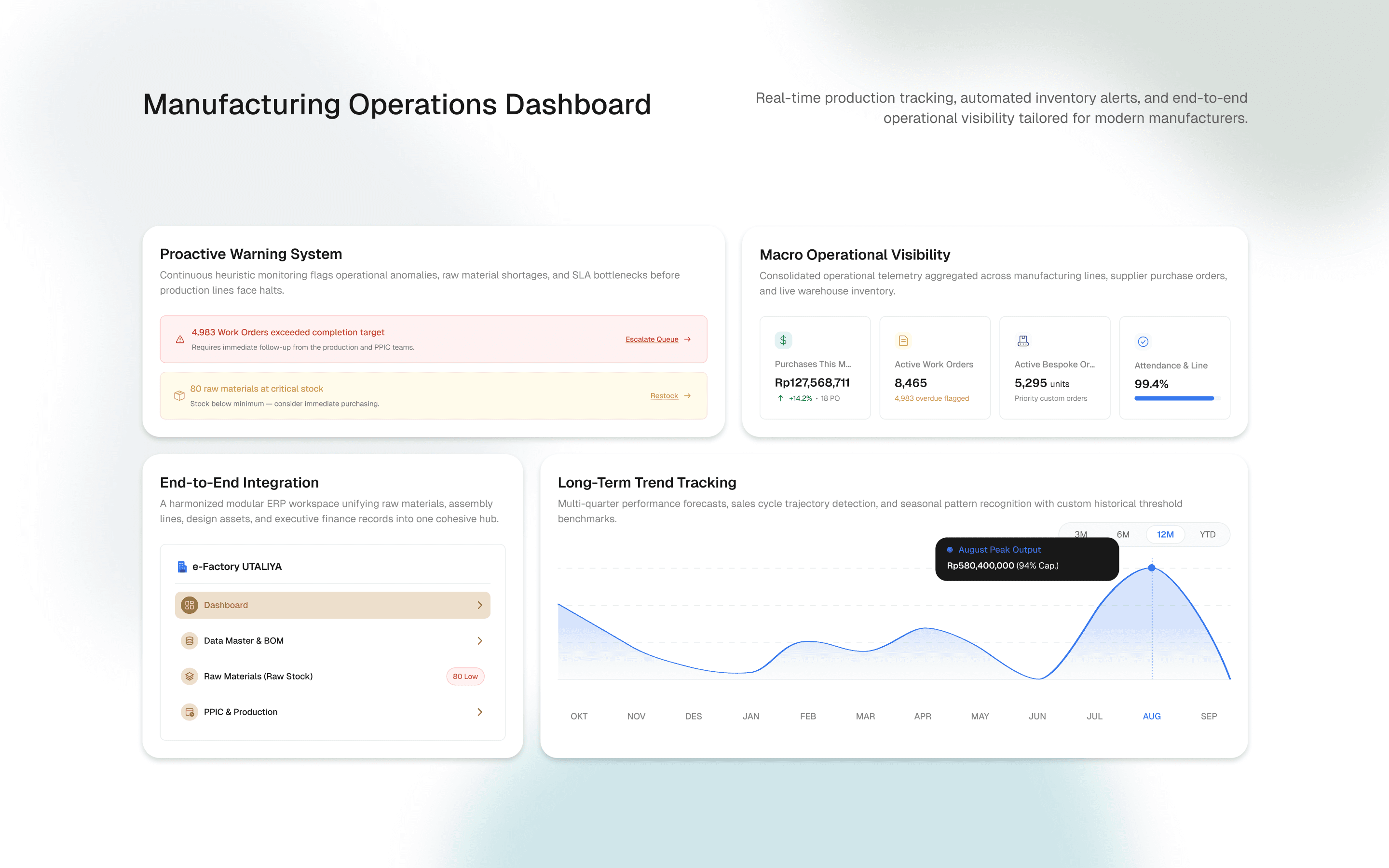Select the 3M time range
The height and width of the screenshot is (868, 1389).
click(x=1081, y=534)
